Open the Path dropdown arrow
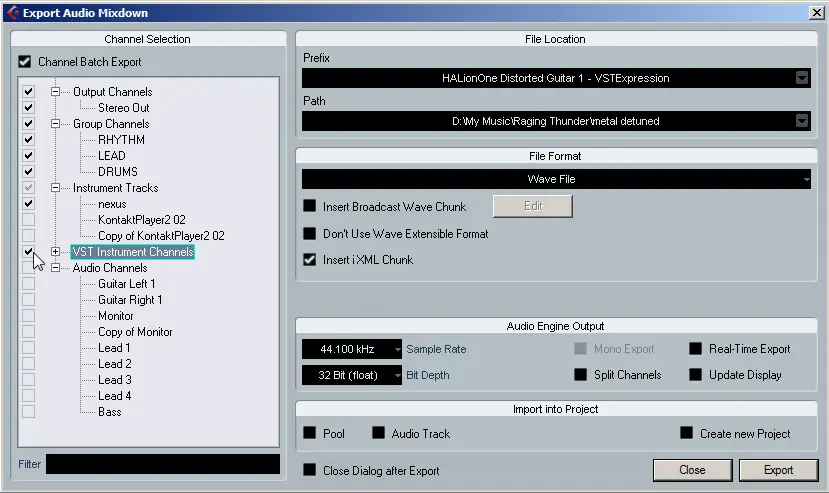The width and height of the screenshot is (829, 493). pos(801,121)
